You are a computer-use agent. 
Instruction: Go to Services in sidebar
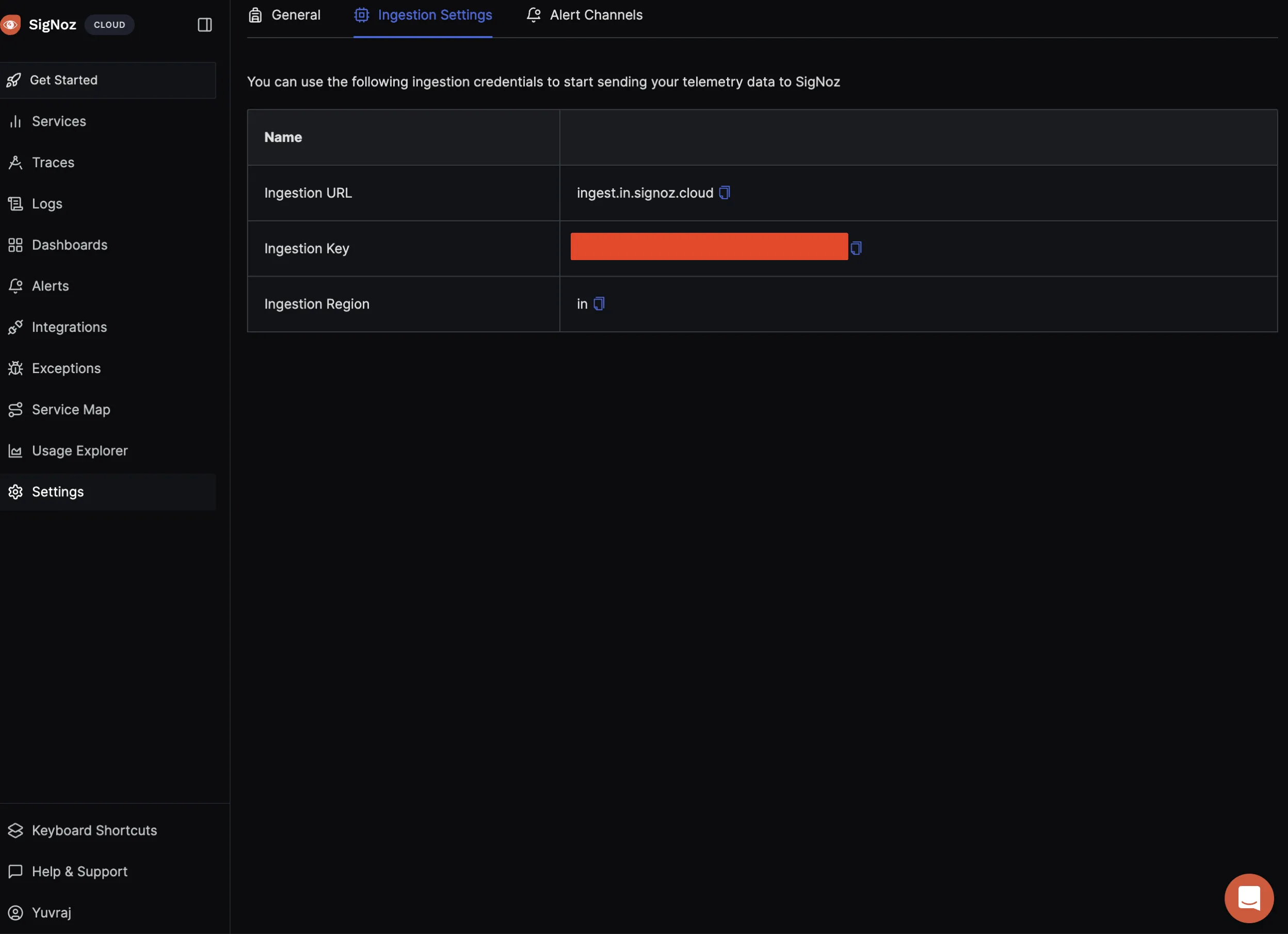coord(58,121)
